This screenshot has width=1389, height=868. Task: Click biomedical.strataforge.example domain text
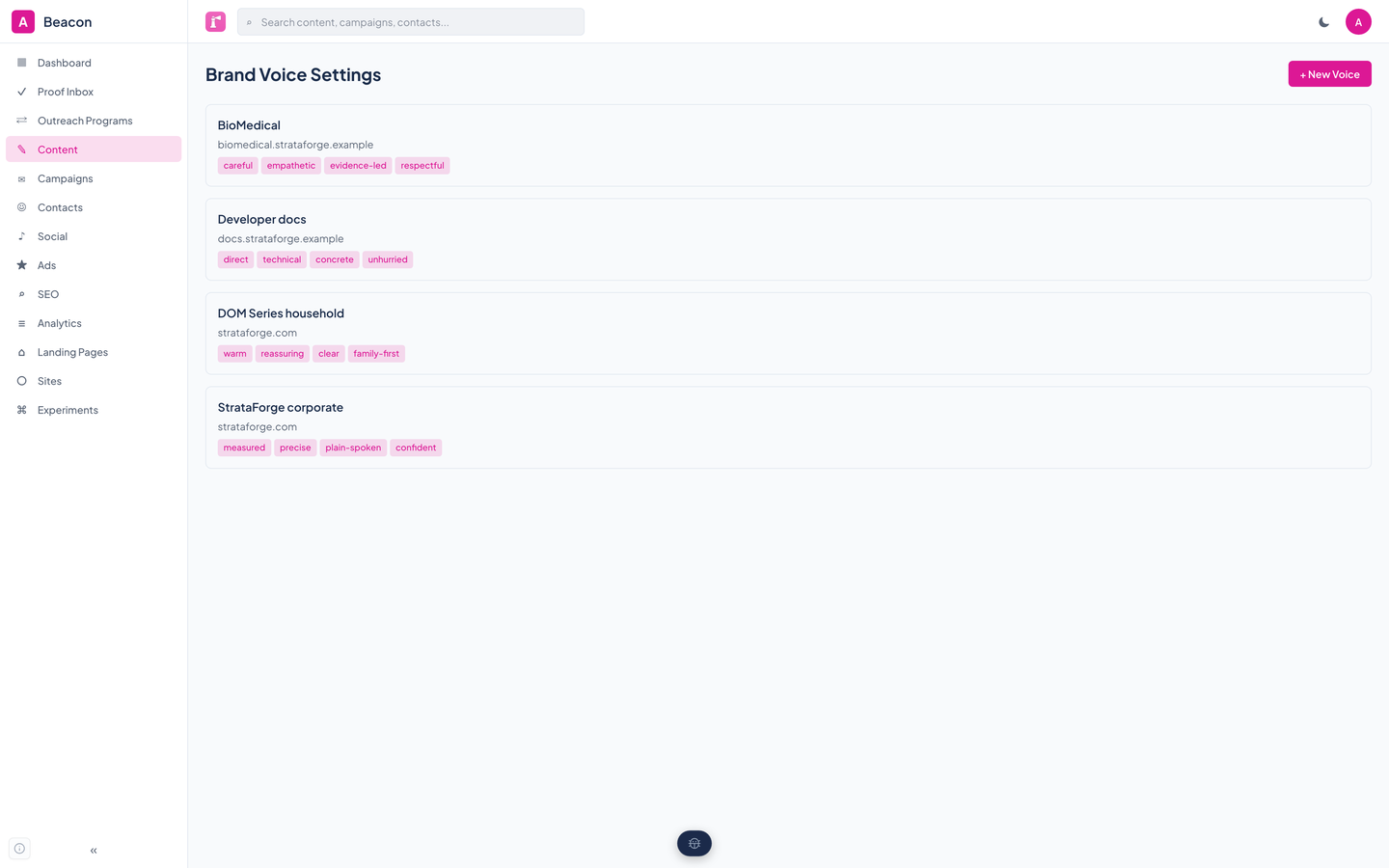(x=295, y=145)
